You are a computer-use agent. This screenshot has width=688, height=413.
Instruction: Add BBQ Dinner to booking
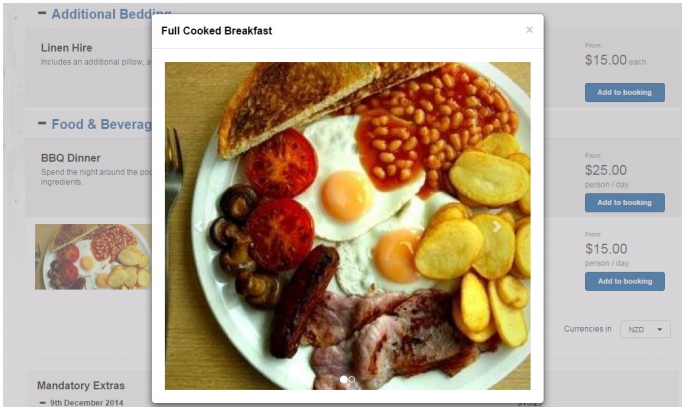click(624, 202)
